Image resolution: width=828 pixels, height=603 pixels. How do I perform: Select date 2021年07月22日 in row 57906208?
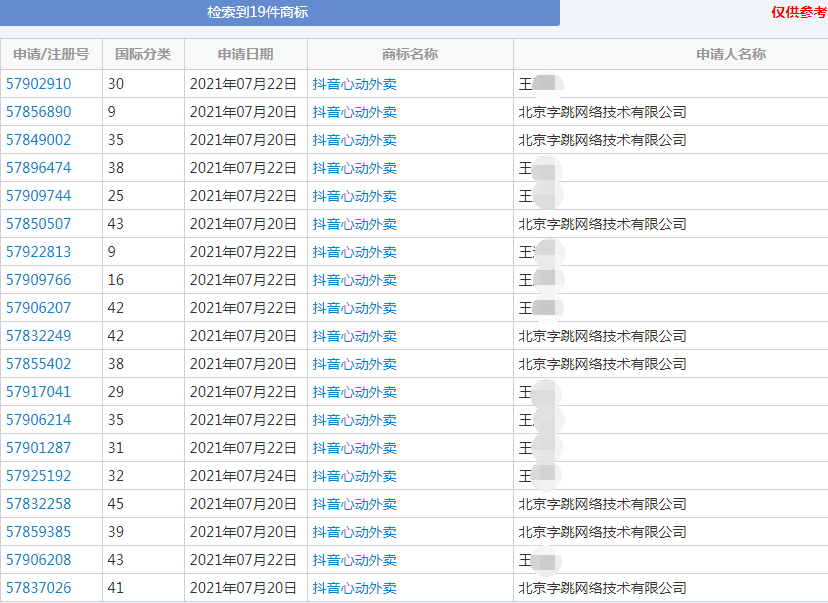[243, 560]
